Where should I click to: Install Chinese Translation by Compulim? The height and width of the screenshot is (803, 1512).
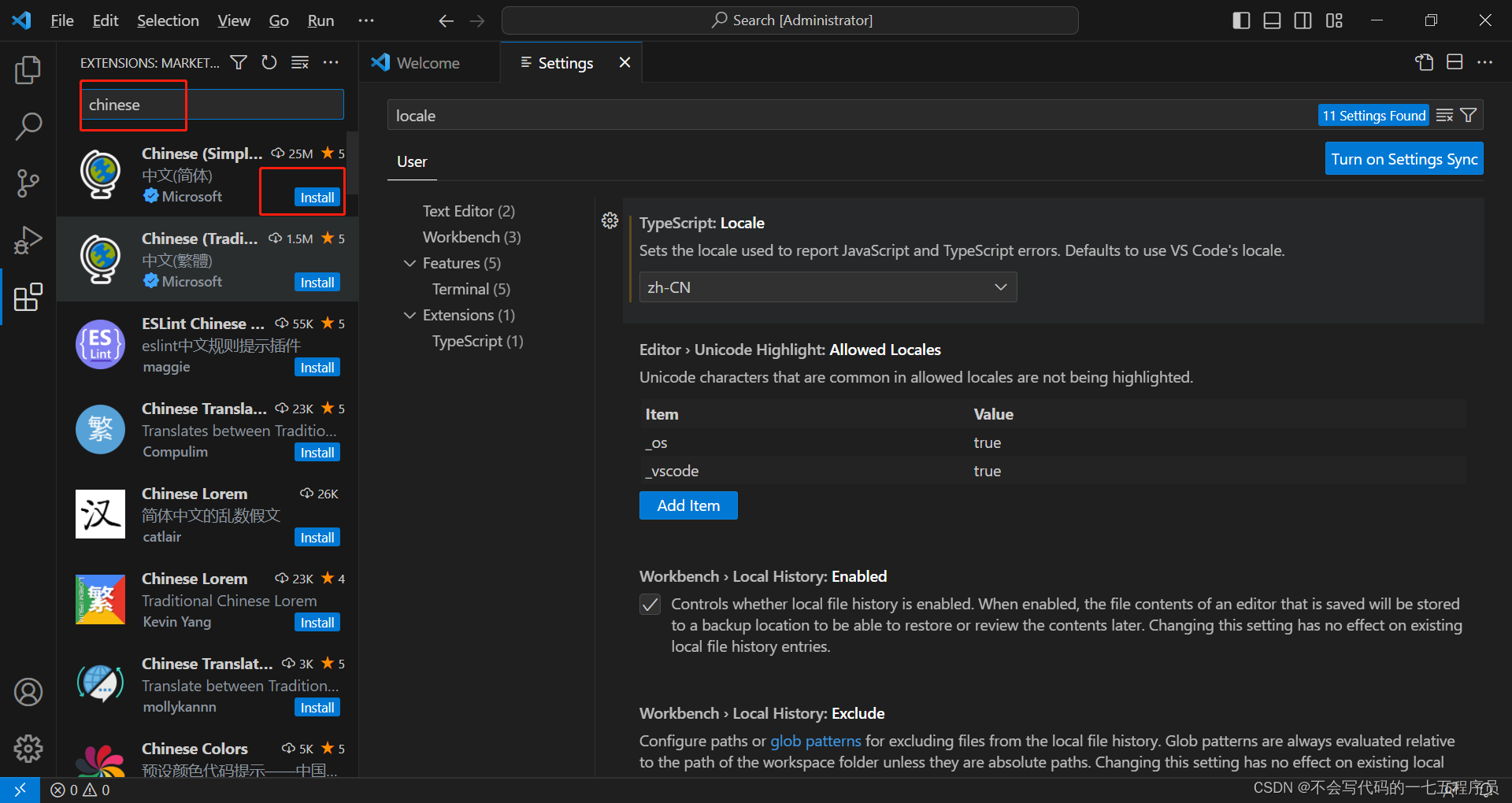click(x=317, y=453)
